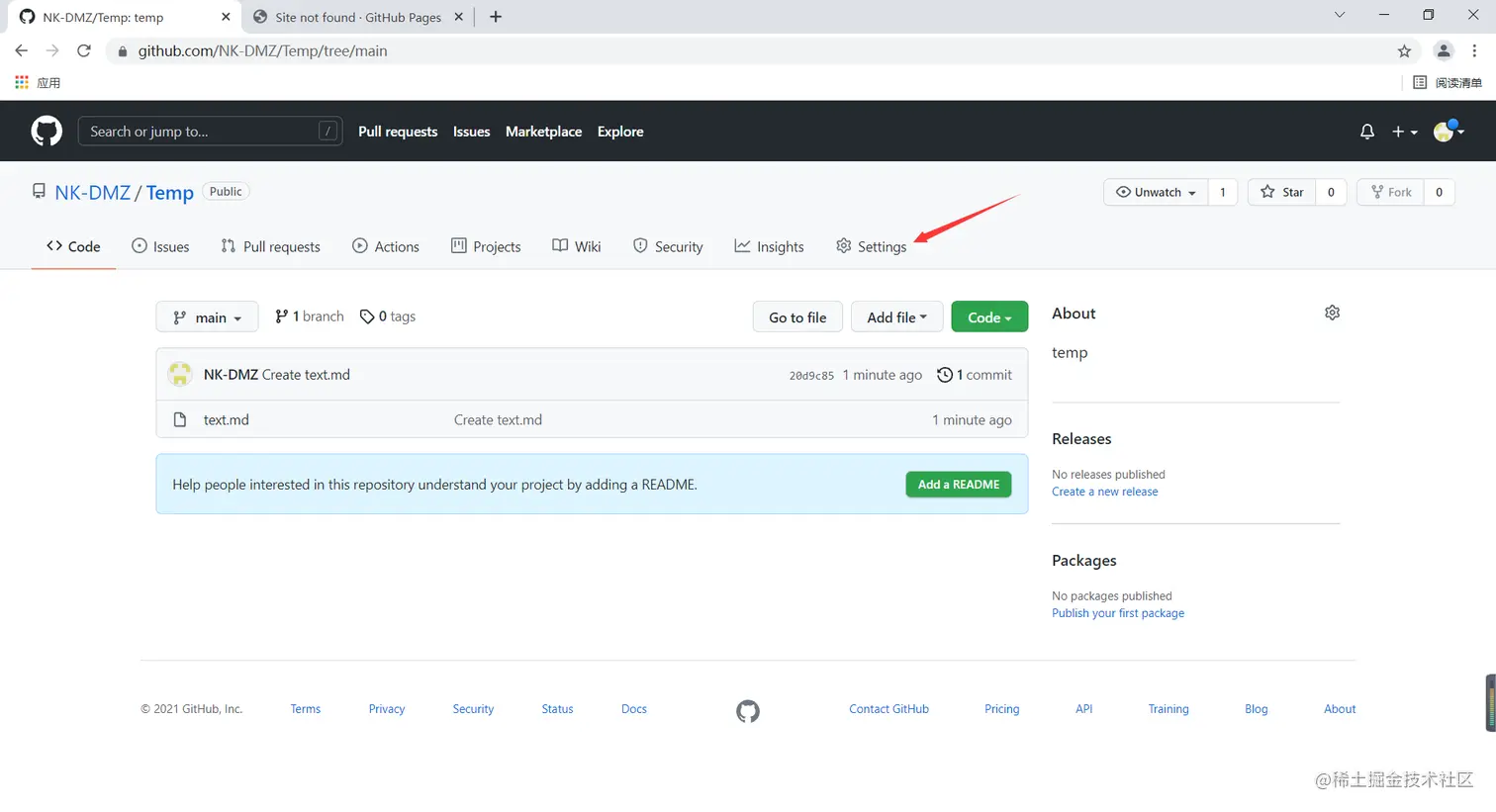This screenshot has width=1496, height=812.
Task: Go to the Actions tab
Action: [x=386, y=246]
